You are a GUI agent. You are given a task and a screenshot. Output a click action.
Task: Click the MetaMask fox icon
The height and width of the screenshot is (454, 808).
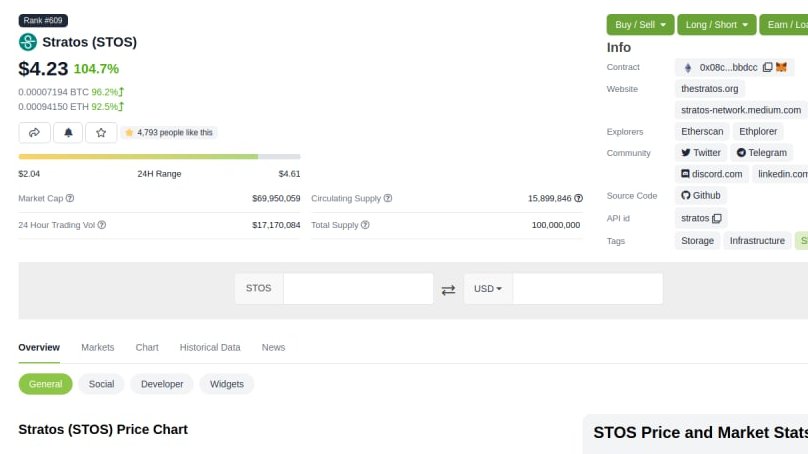781,67
